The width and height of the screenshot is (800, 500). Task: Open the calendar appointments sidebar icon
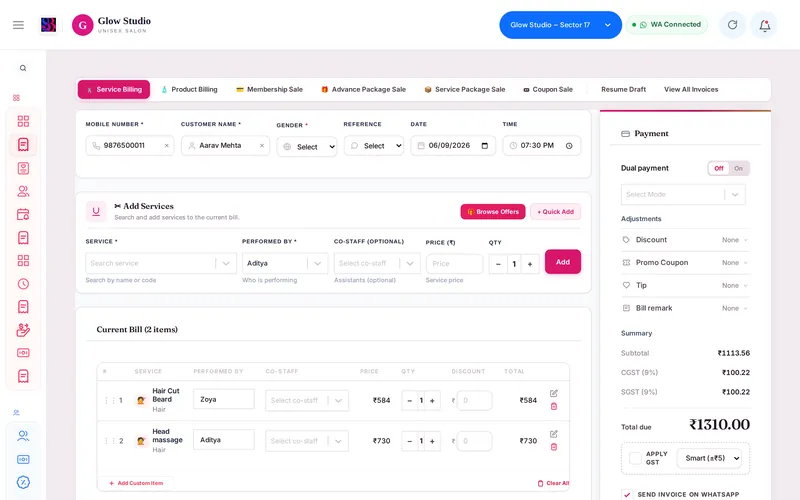[23, 214]
